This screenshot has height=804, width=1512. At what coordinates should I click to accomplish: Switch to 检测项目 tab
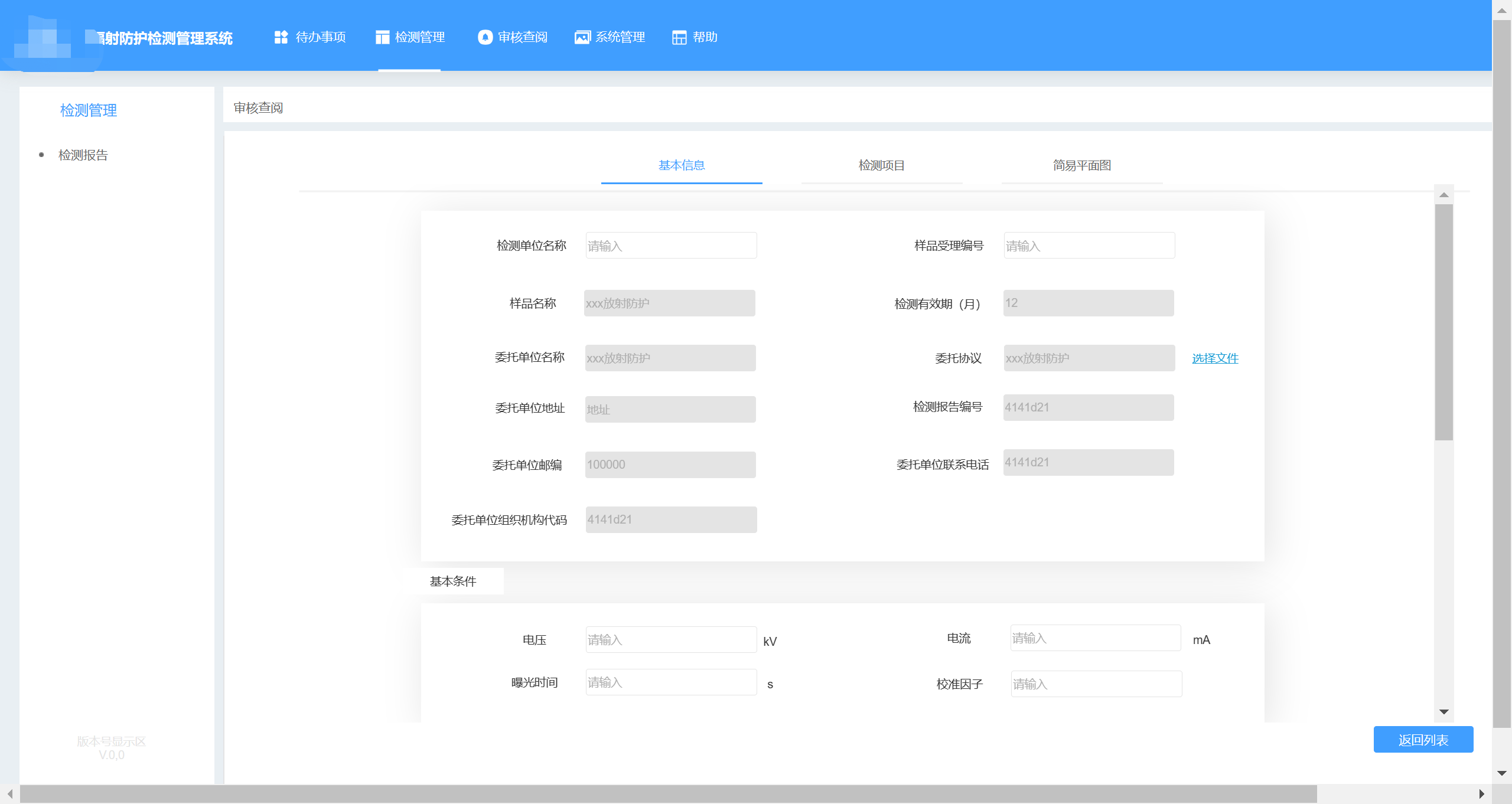click(x=882, y=166)
